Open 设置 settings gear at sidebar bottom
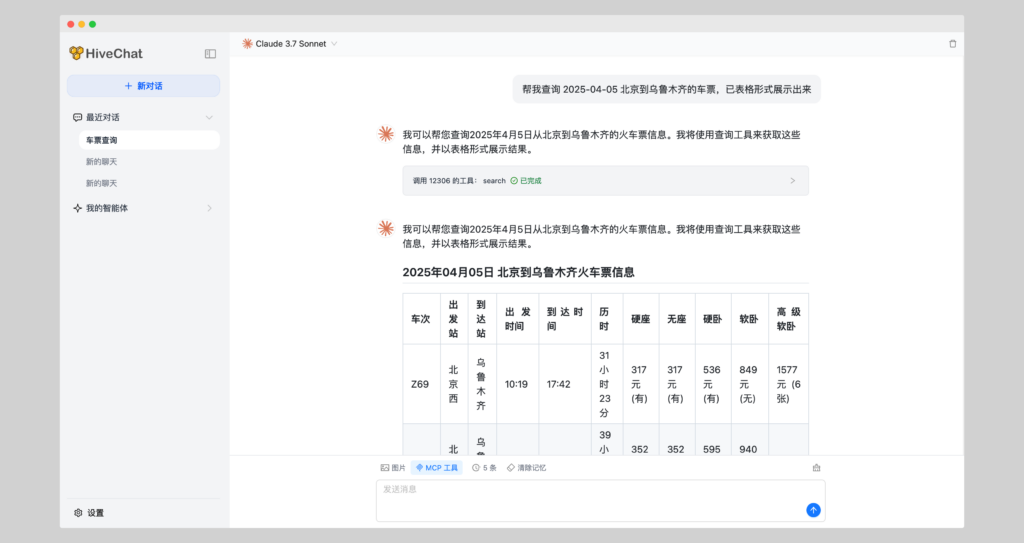This screenshot has width=1024, height=543. point(79,513)
